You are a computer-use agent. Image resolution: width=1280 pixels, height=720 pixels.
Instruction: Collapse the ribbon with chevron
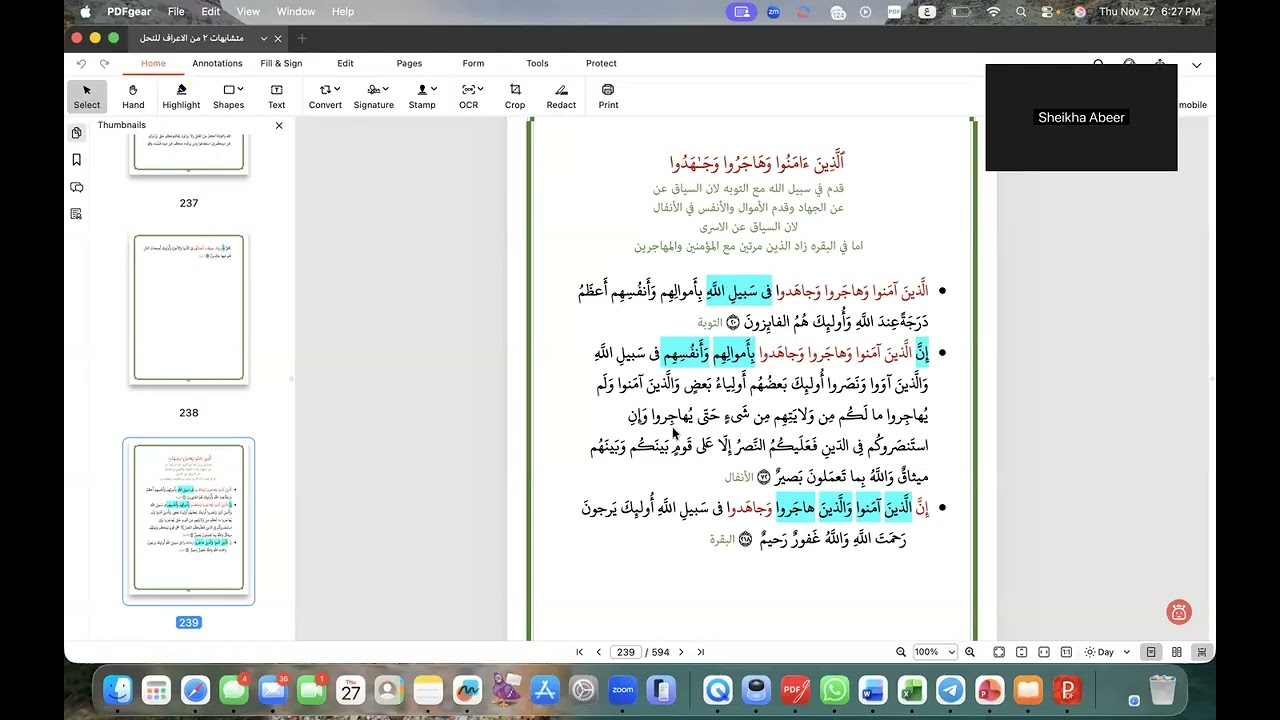coord(1196,65)
